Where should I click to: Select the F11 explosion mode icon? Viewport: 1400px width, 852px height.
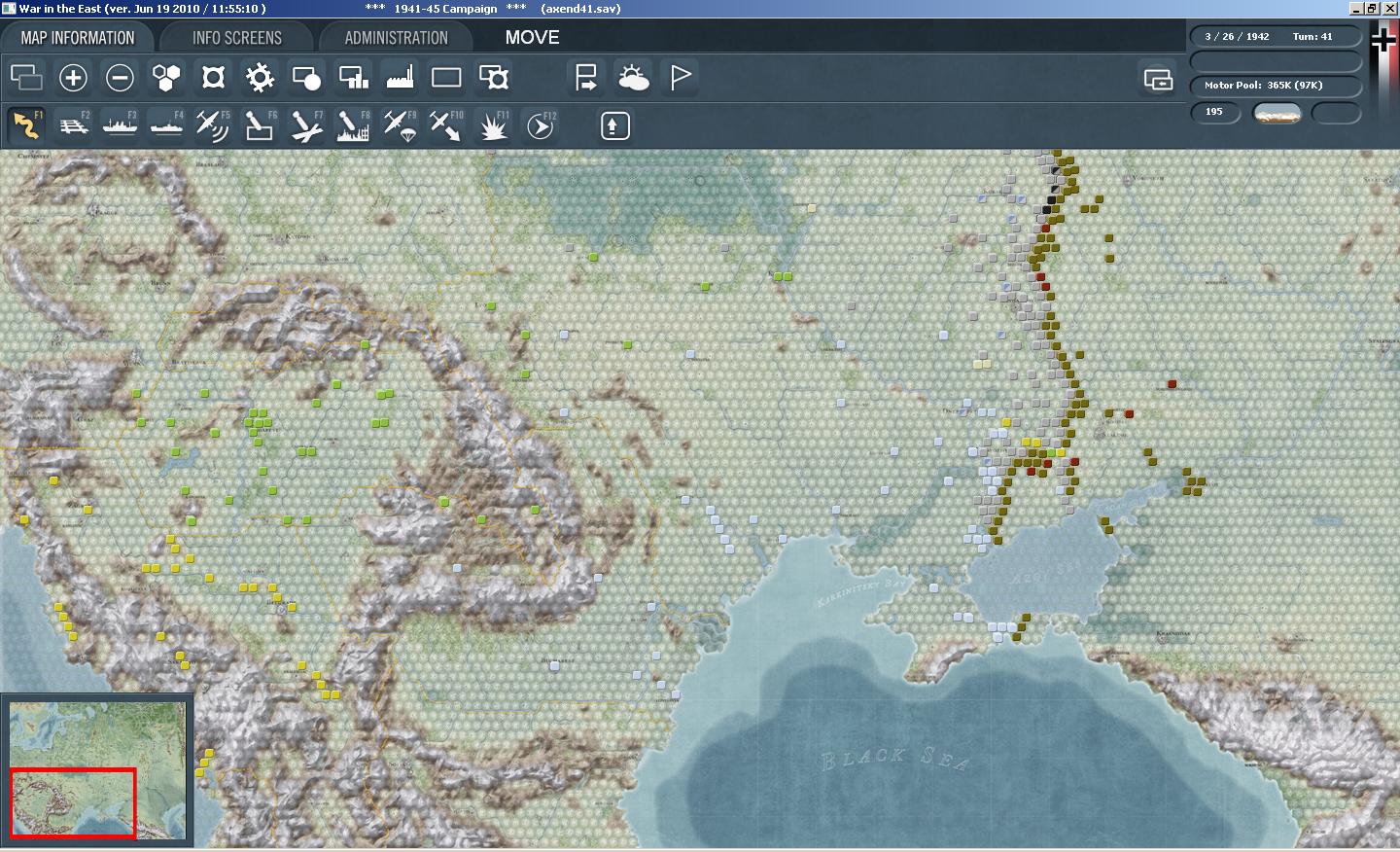tap(493, 125)
